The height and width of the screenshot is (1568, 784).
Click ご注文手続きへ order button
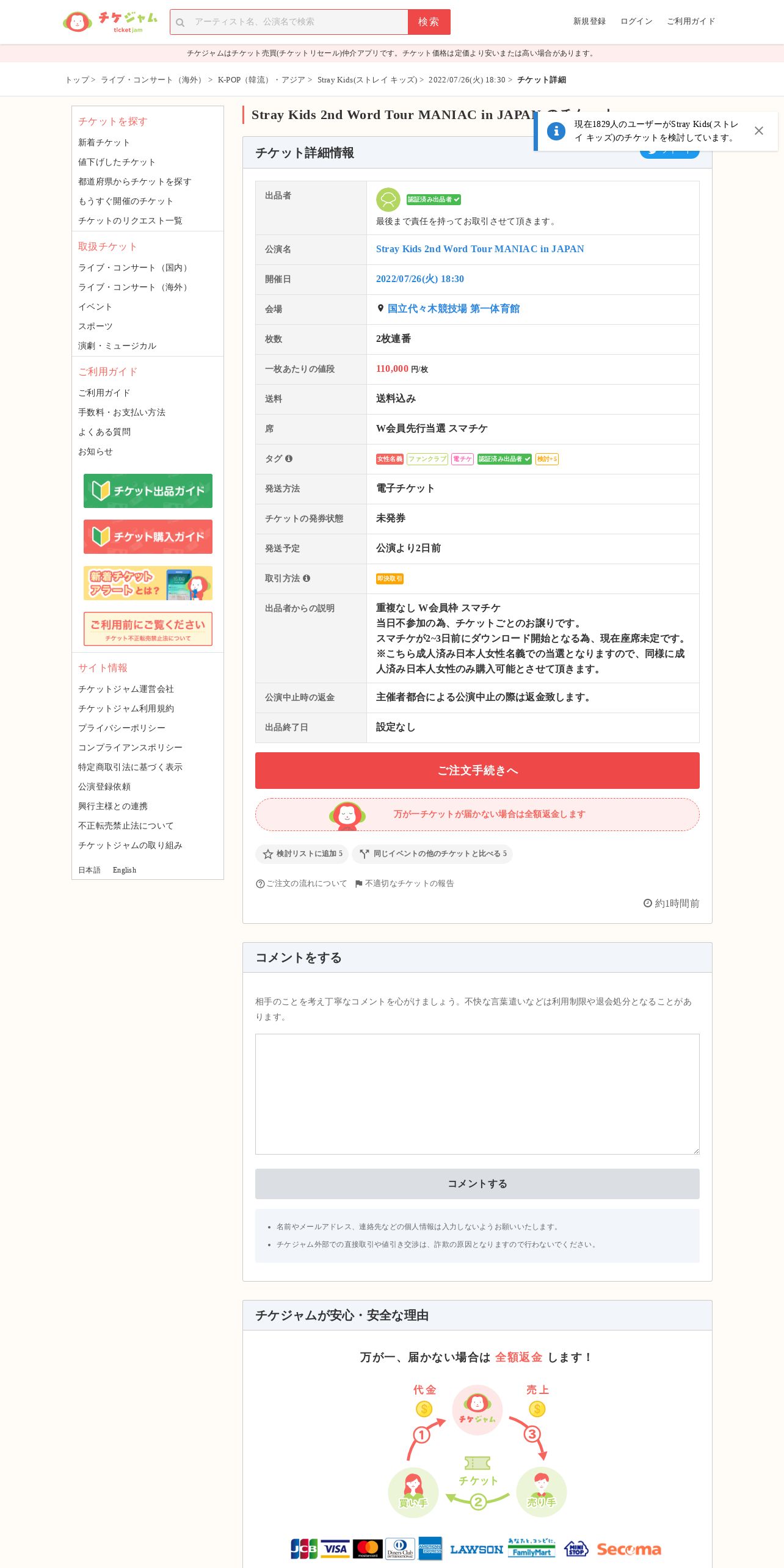coord(477,771)
